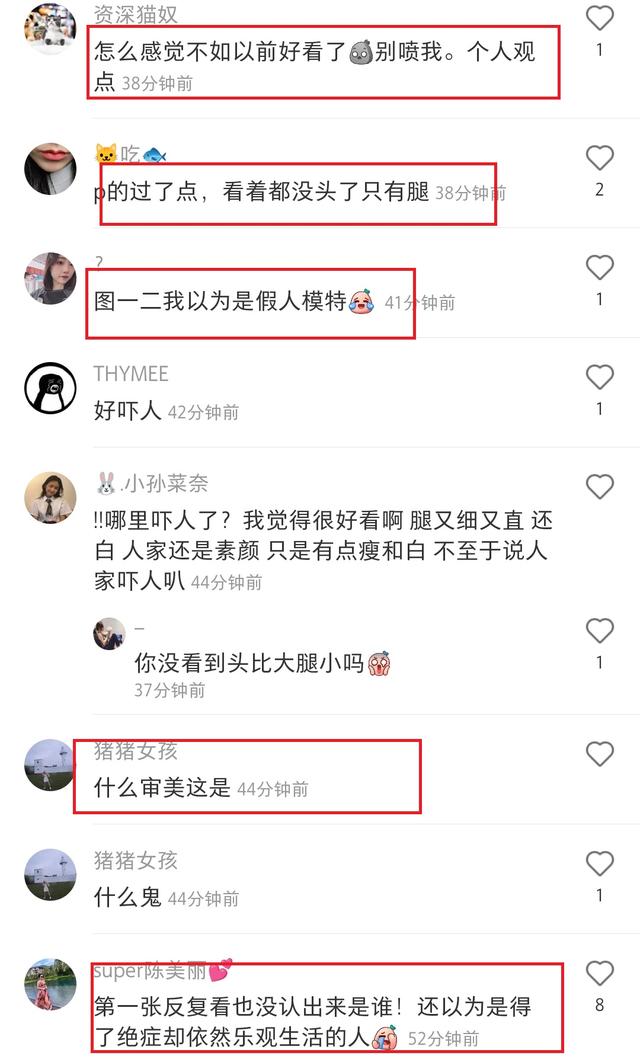This screenshot has width=640, height=1059.
Task: Open THYMEE's penguin avatar
Action: [51, 388]
